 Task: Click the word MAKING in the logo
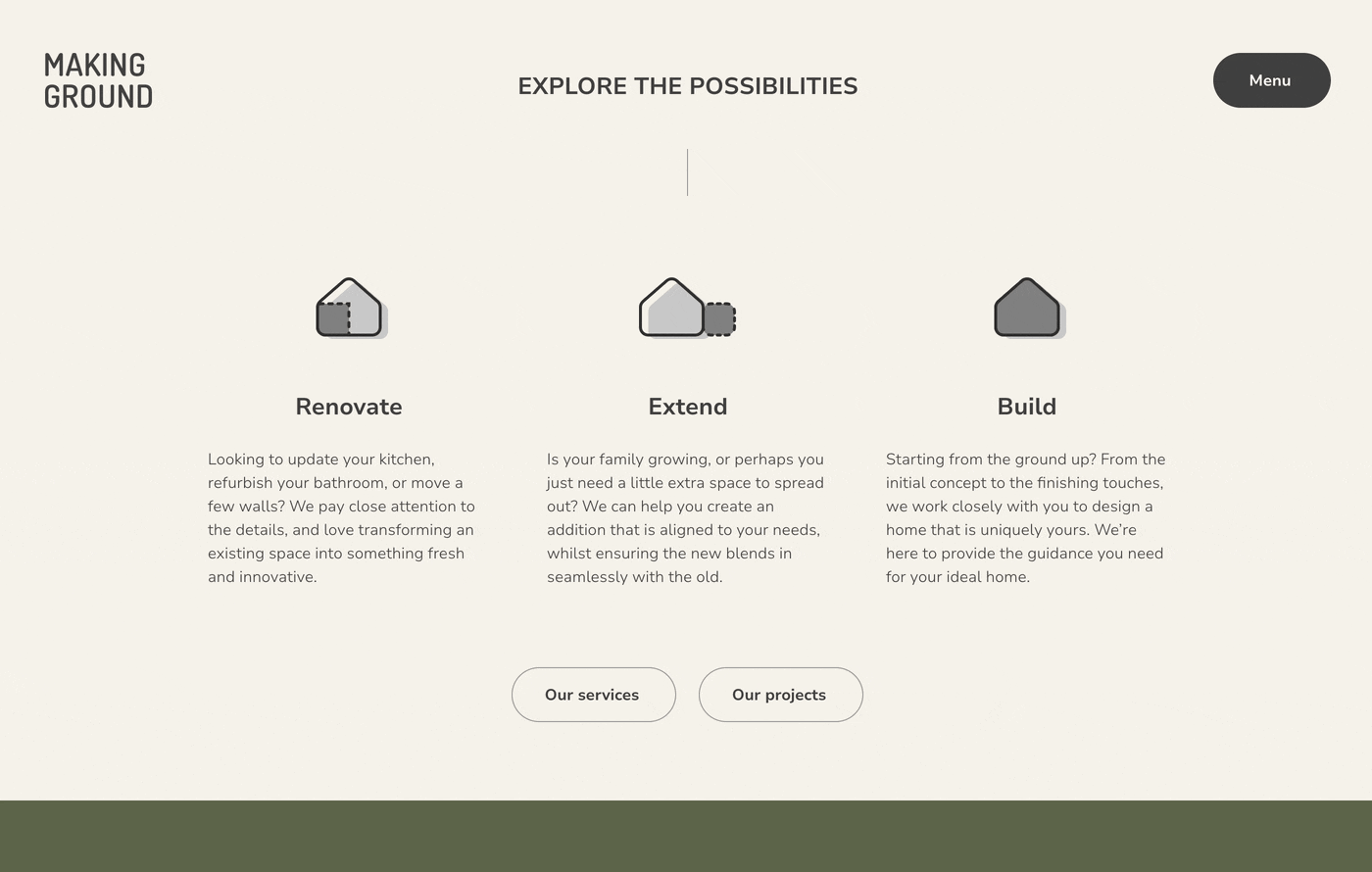(95, 65)
